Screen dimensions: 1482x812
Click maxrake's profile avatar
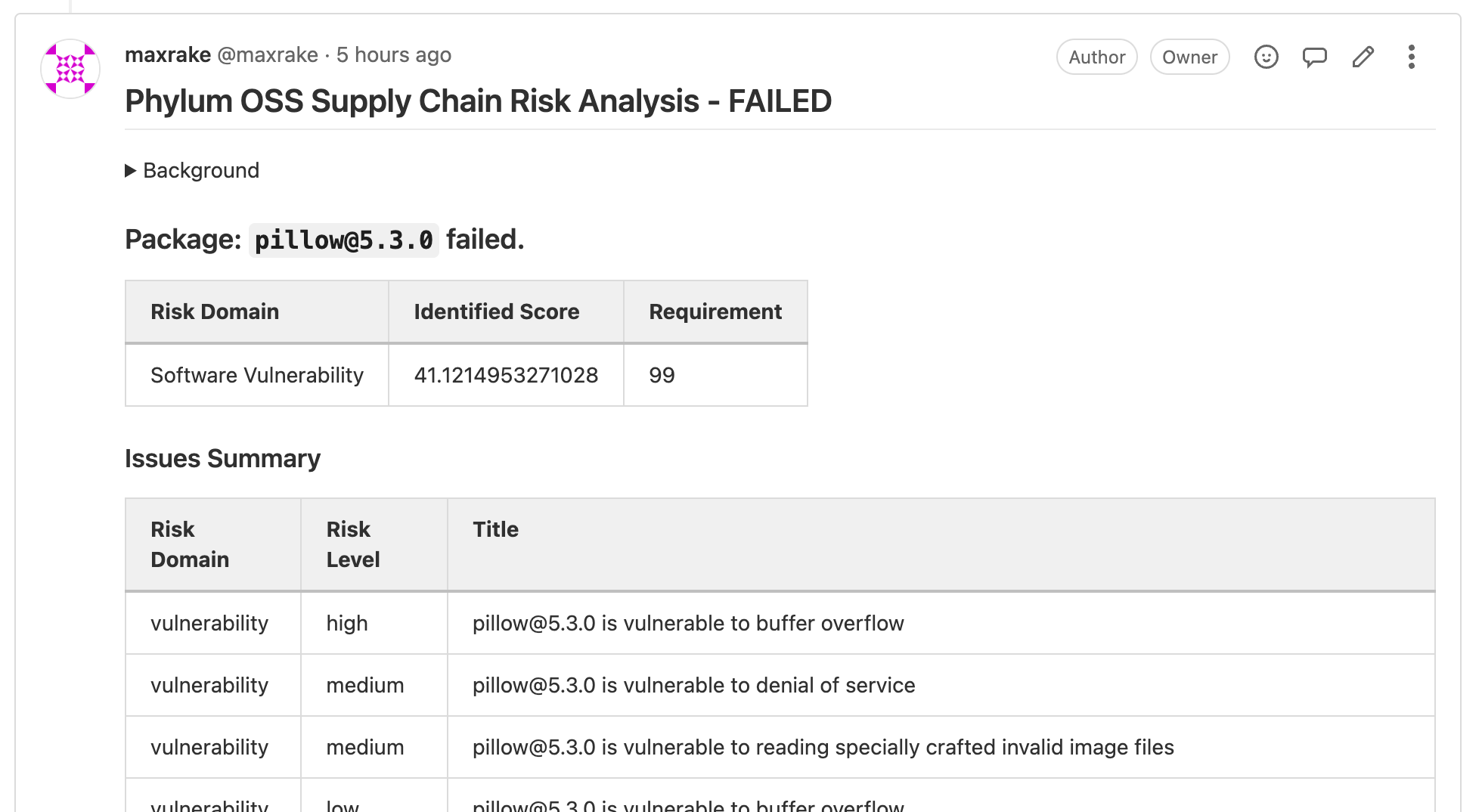[x=70, y=68]
